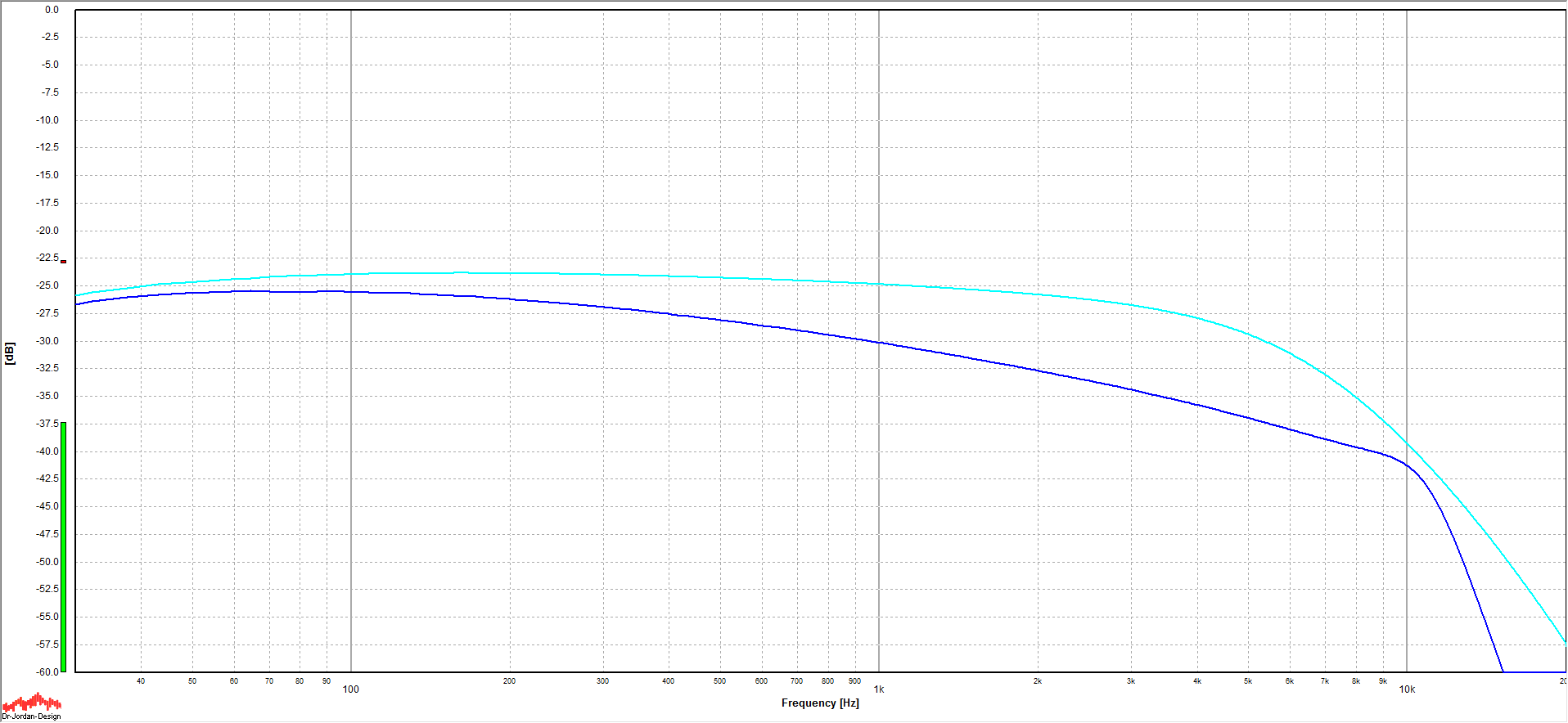Image resolution: width=1568 pixels, height=723 pixels.
Task: Click the 1k frequency tick label
Action: click(879, 689)
